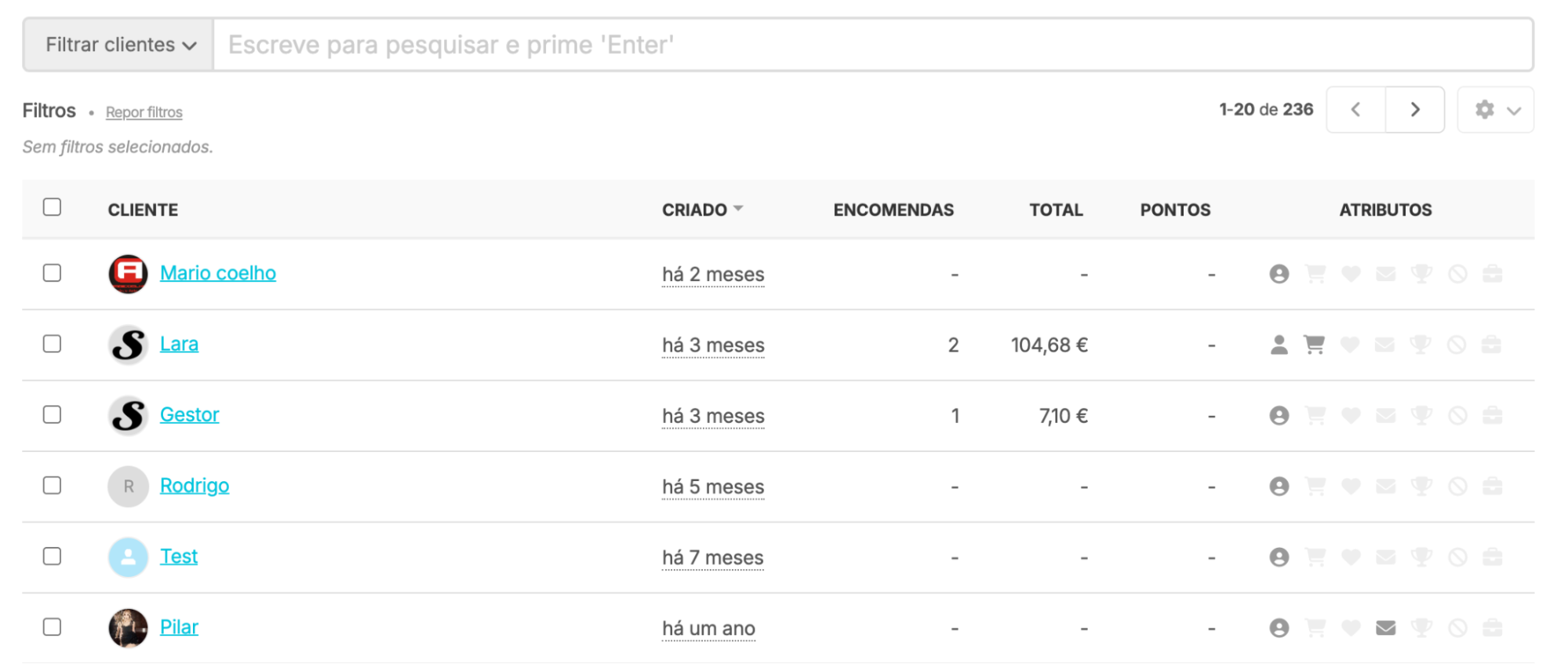Open the Filtrar clientes dropdown
Viewport: 1568px width, 664px height.
119,45
